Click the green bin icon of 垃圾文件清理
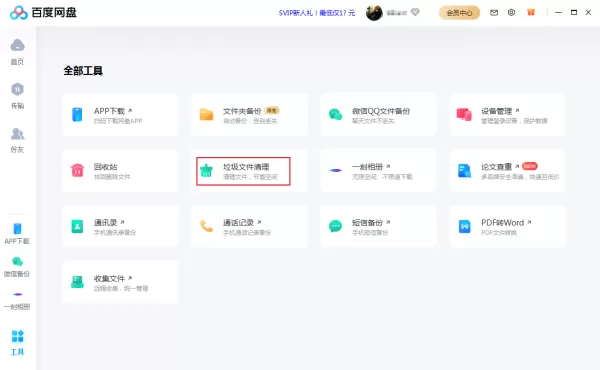 [x=206, y=170]
